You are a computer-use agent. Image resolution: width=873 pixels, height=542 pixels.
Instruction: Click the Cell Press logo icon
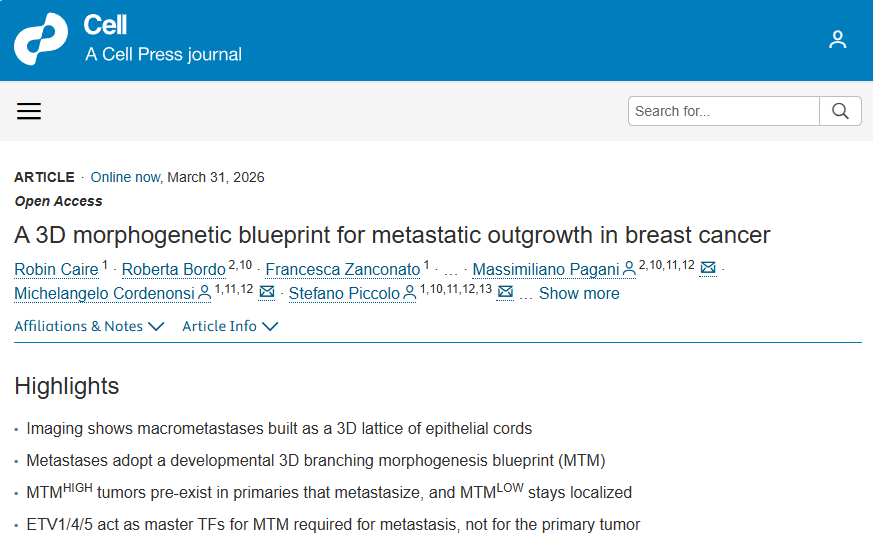(41, 40)
